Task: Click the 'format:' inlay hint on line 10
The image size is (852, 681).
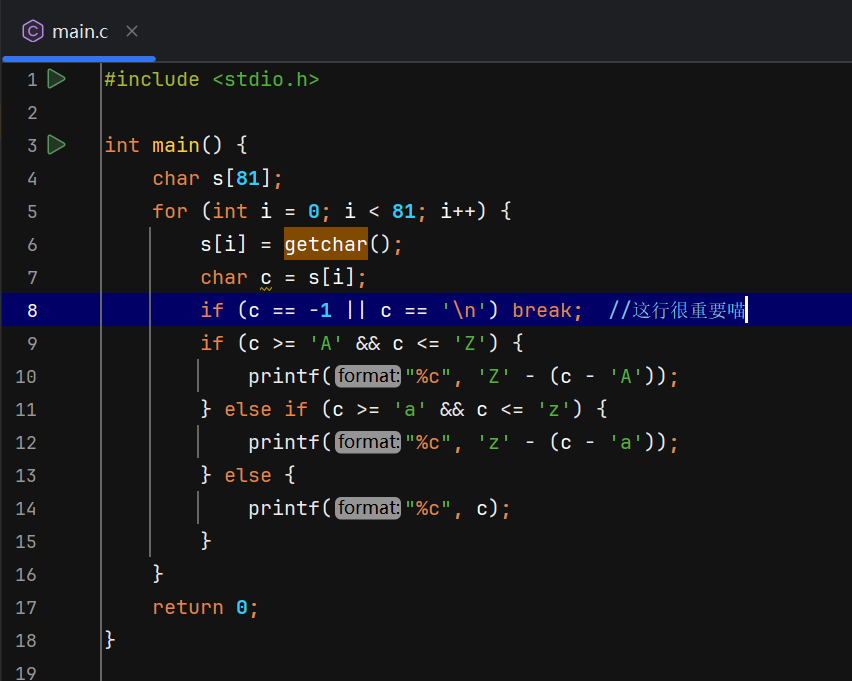Action: pyautogui.click(x=367, y=376)
